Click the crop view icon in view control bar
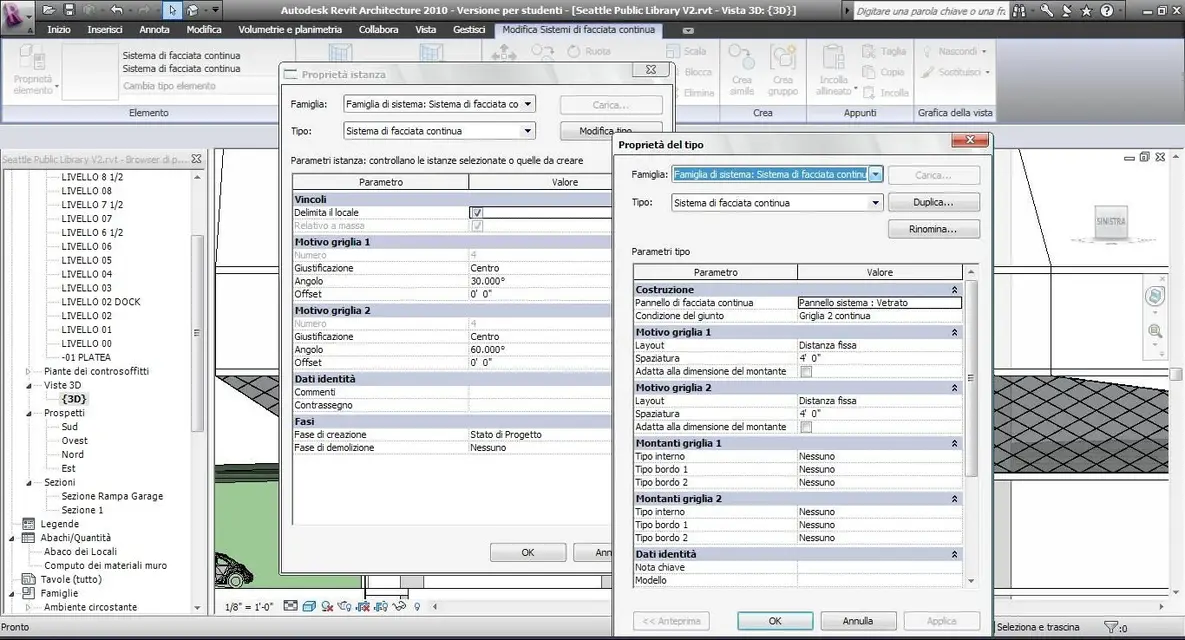The width and height of the screenshot is (1185, 640). coord(363,606)
